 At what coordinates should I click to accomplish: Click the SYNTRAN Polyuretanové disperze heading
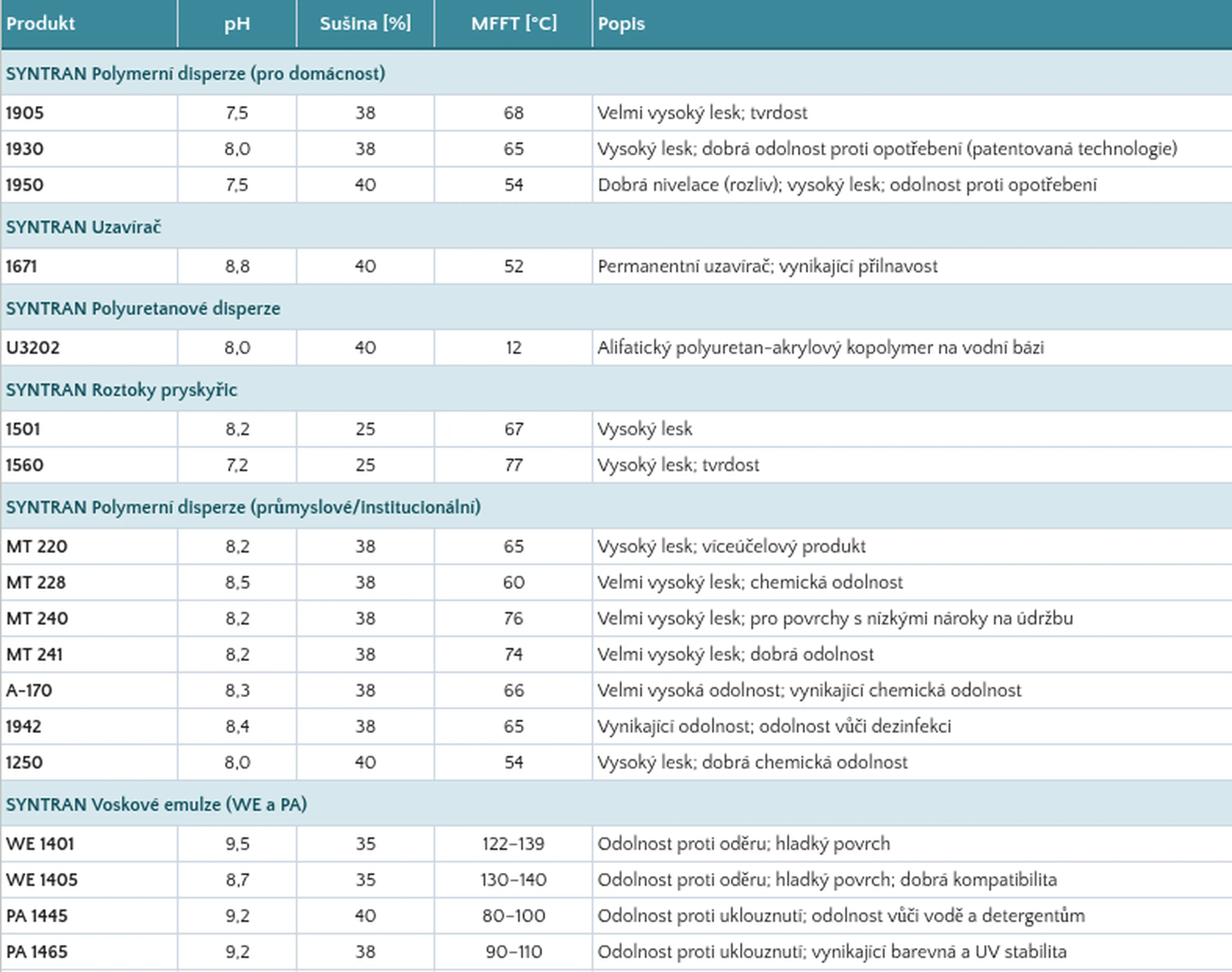pos(143,309)
